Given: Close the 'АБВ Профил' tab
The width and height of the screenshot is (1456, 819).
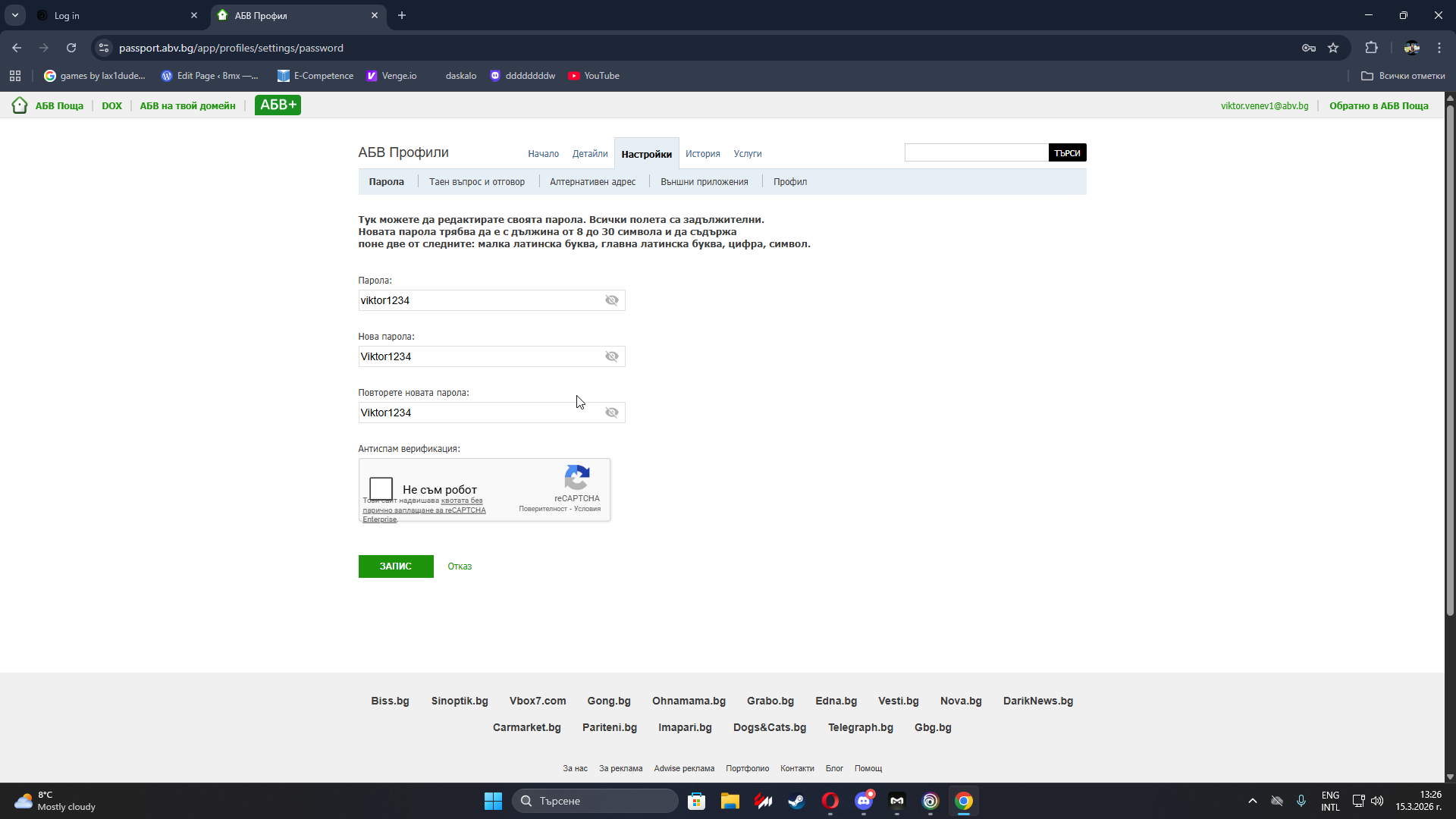Looking at the screenshot, I should pyautogui.click(x=375, y=15).
